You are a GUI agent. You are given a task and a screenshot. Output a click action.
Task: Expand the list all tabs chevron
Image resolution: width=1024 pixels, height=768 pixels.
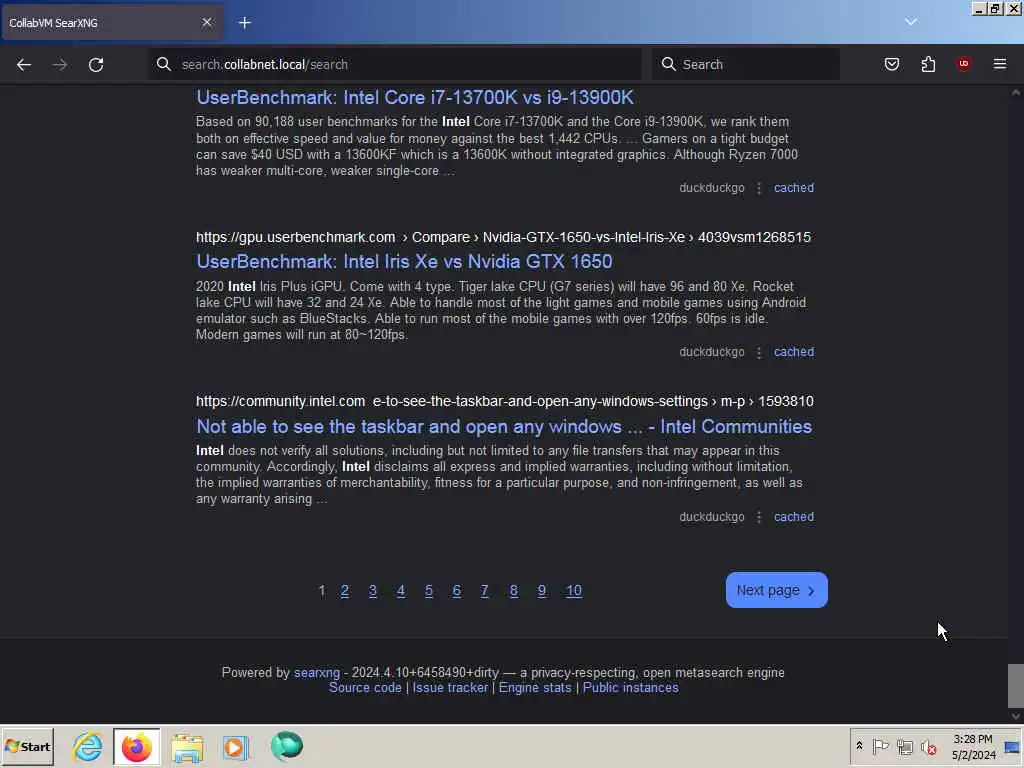(910, 22)
